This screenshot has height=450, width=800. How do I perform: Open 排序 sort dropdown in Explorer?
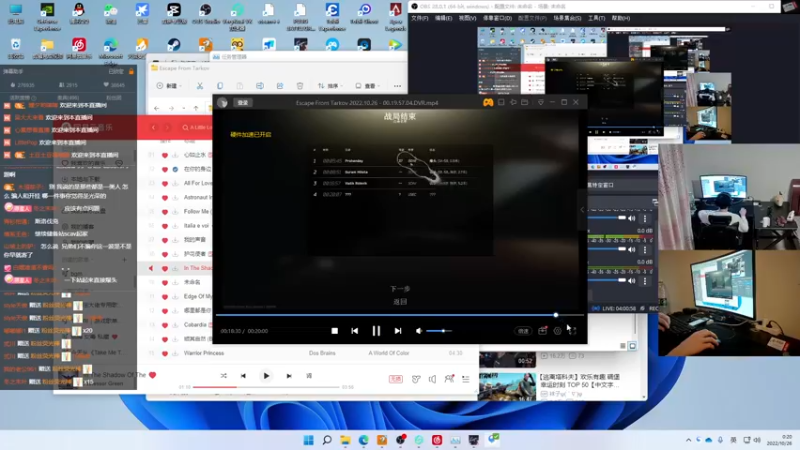click(x=330, y=86)
